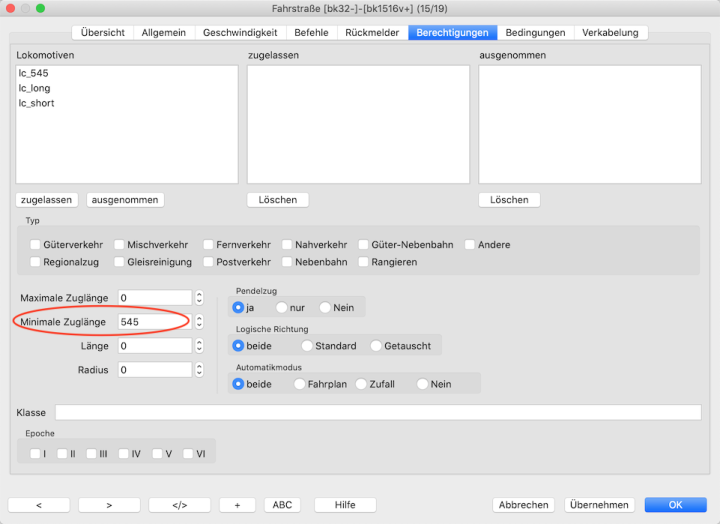720x524 pixels.
Task: Select 'Nein' under Pendelzug
Action: [324, 307]
